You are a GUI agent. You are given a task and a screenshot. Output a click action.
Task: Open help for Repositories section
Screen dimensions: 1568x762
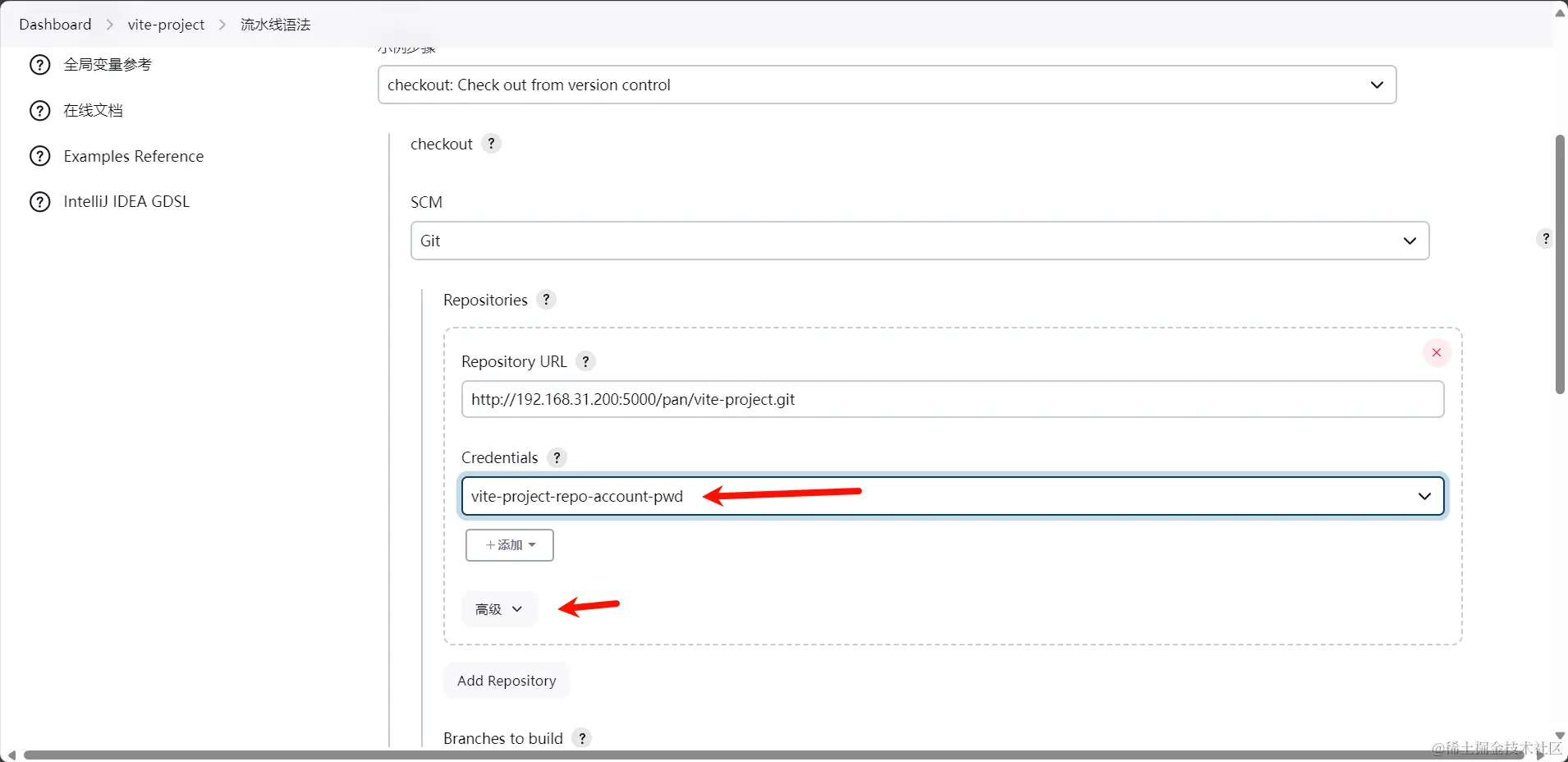coord(546,300)
